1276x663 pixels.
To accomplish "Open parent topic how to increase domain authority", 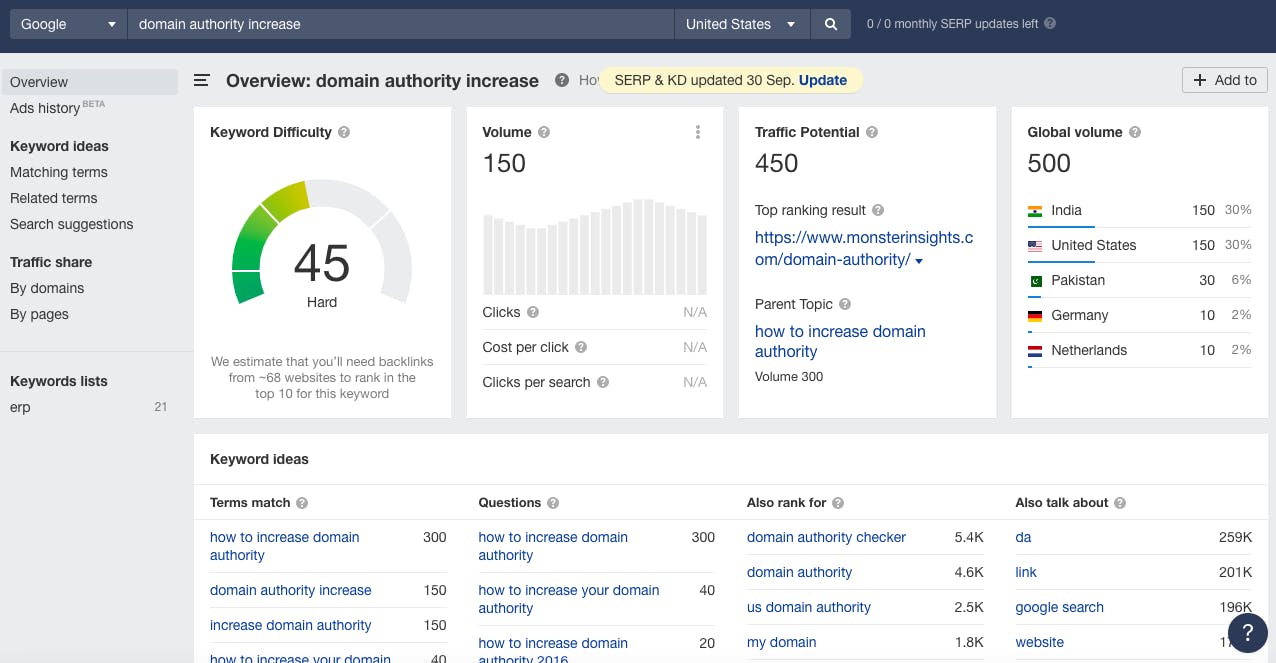I will 840,341.
